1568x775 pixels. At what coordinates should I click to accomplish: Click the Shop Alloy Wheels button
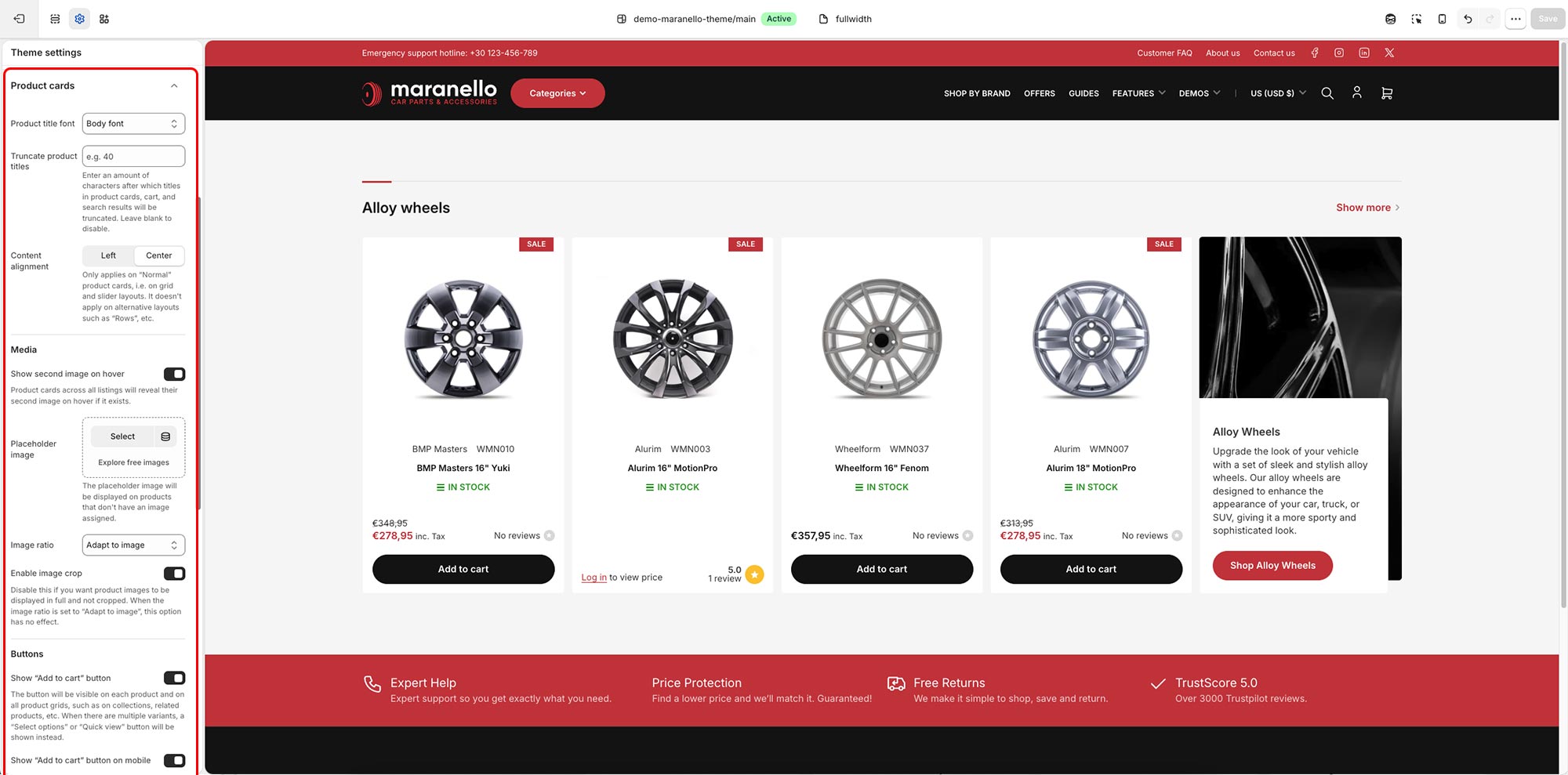coord(1272,566)
